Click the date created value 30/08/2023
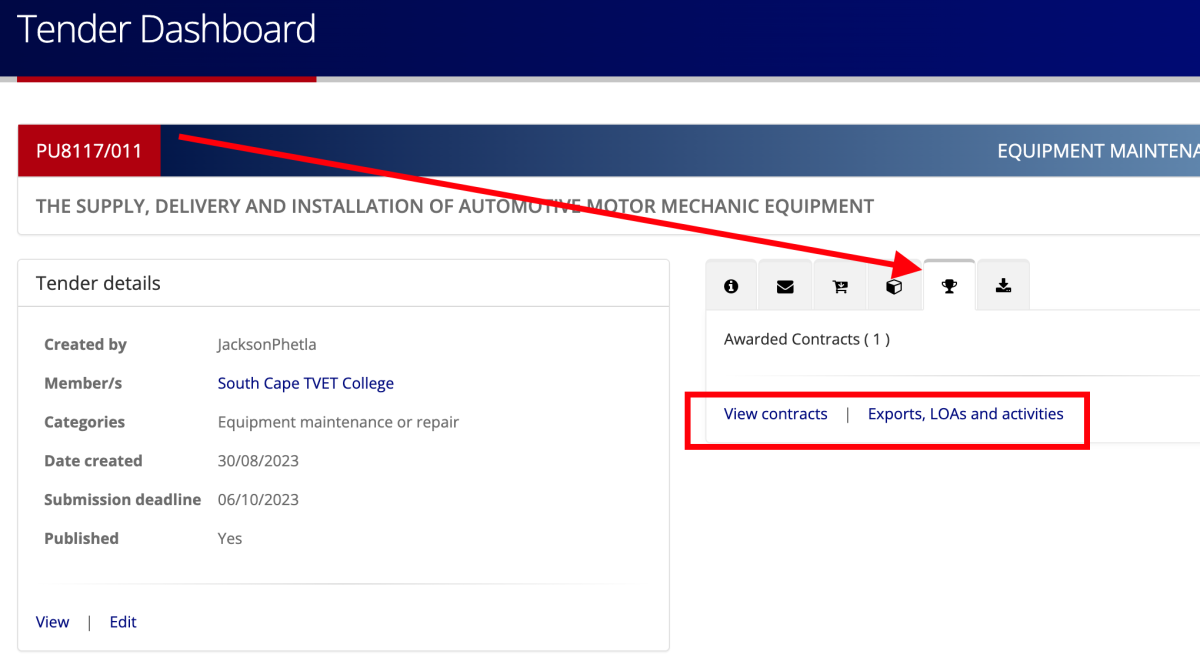The width and height of the screenshot is (1200, 668). [258, 461]
